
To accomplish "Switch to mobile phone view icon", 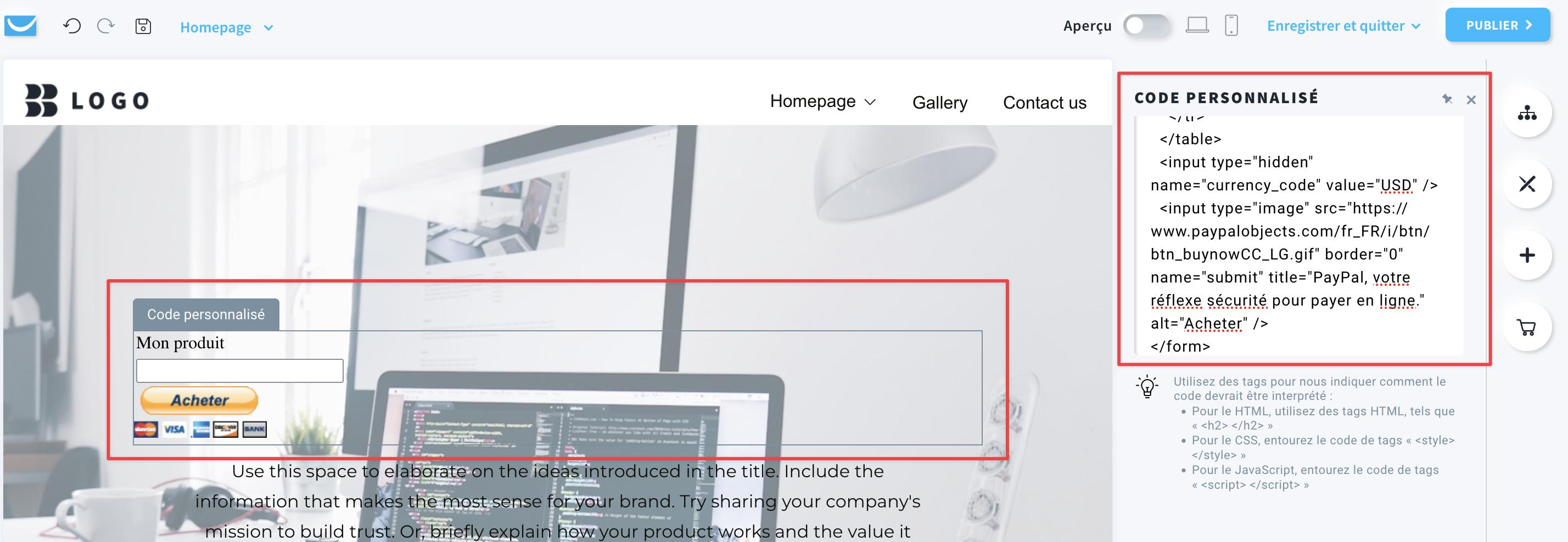I will coord(1231,26).
